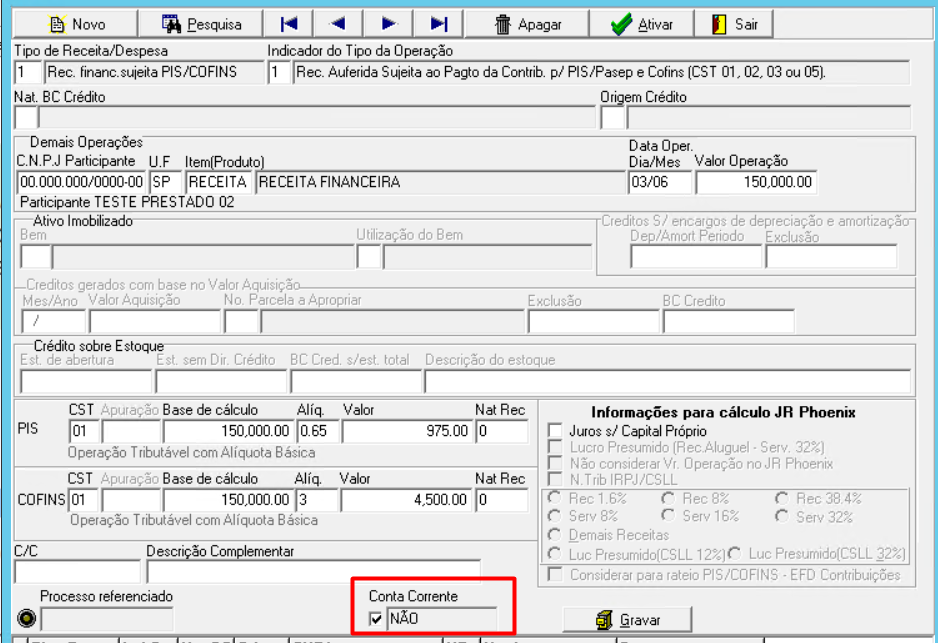Click the C.N.P.J Participante field

81,182
